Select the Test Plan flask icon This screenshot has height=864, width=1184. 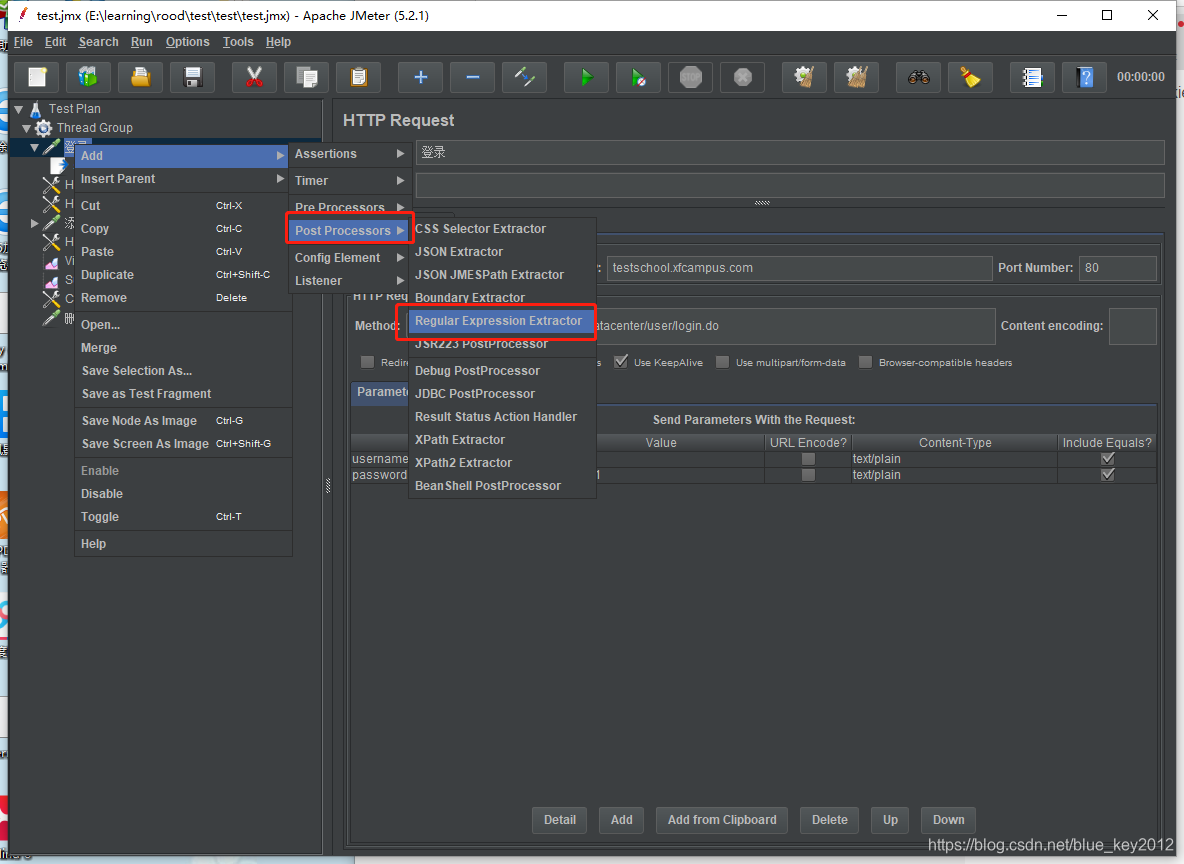pyautogui.click(x=35, y=109)
